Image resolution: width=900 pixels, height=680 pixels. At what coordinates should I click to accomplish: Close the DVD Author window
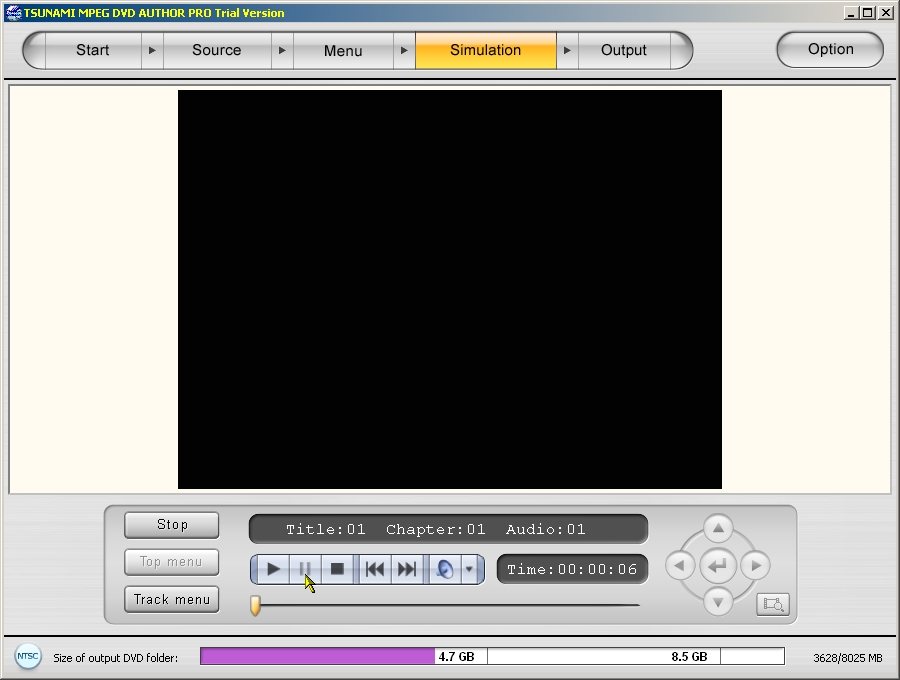(885, 13)
